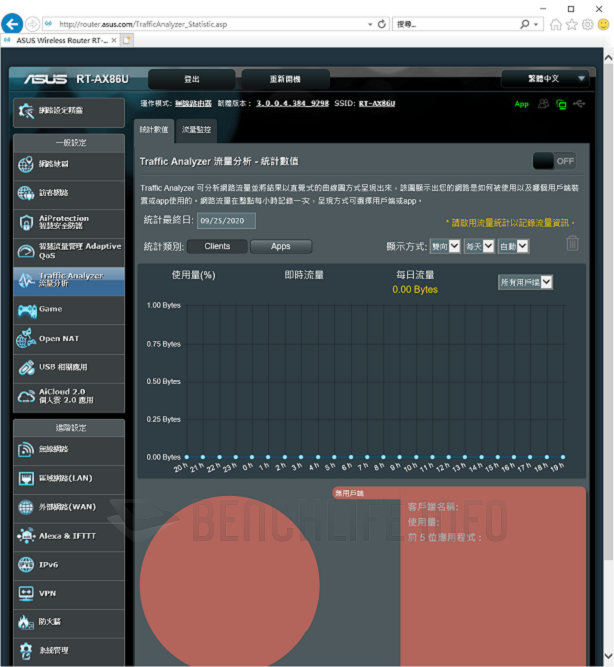Open AiProtection shield icon
The height and width of the screenshot is (667, 614).
(26, 222)
